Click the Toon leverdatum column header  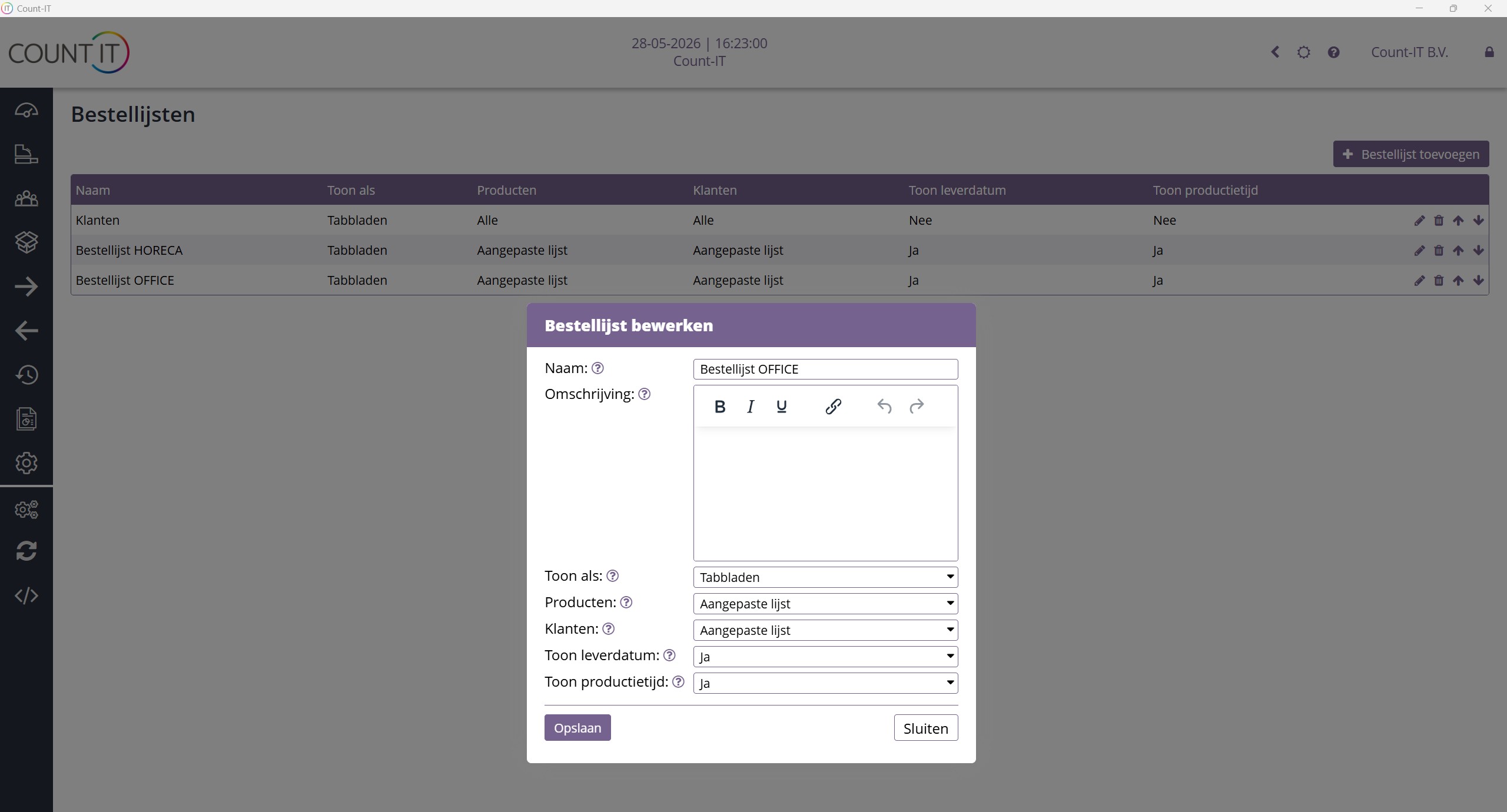point(957,190)
